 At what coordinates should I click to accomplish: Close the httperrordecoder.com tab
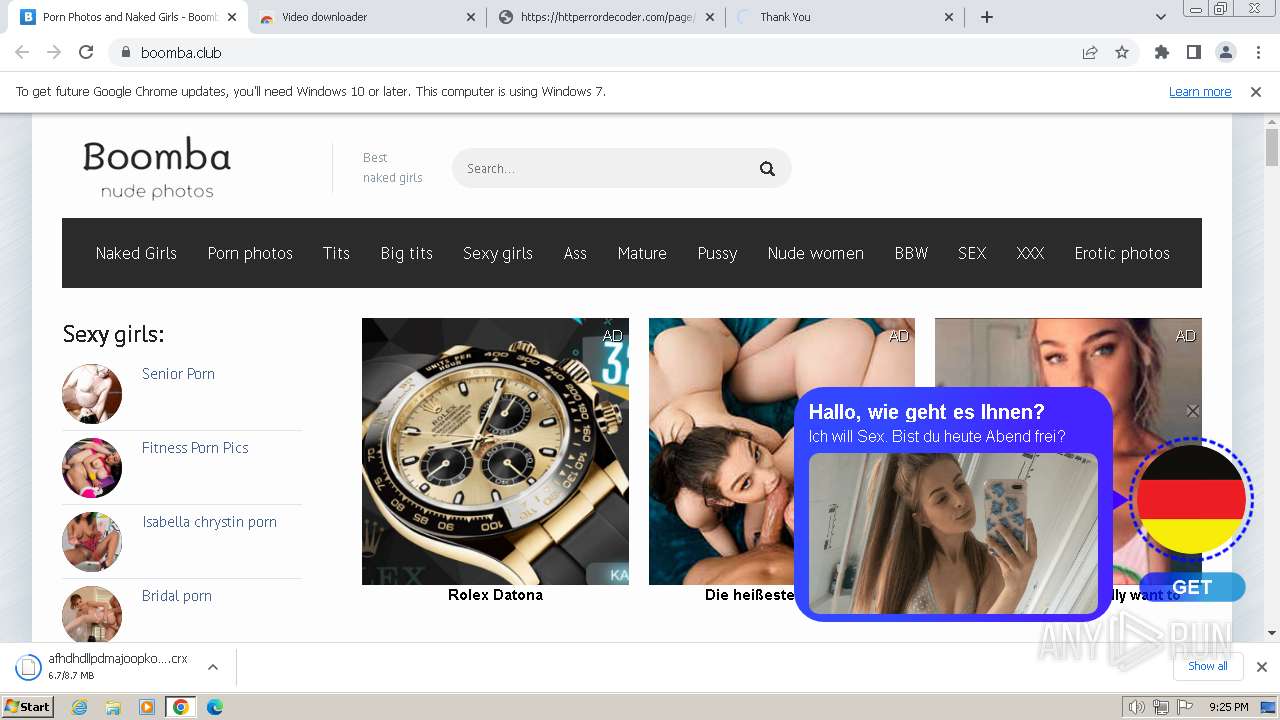click(x=710, y=17)
